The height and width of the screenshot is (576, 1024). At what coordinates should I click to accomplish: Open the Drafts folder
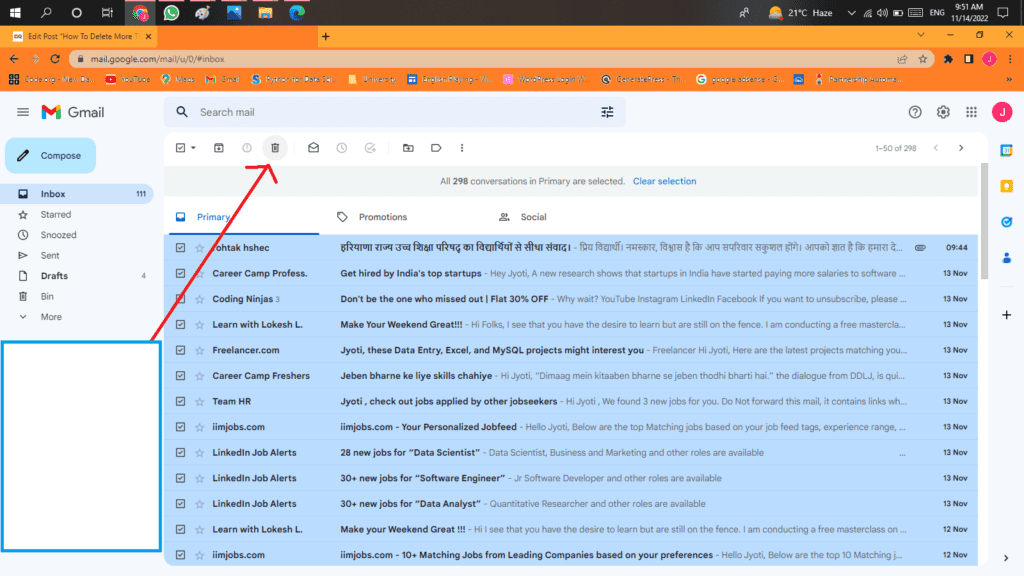click(54, 276)
